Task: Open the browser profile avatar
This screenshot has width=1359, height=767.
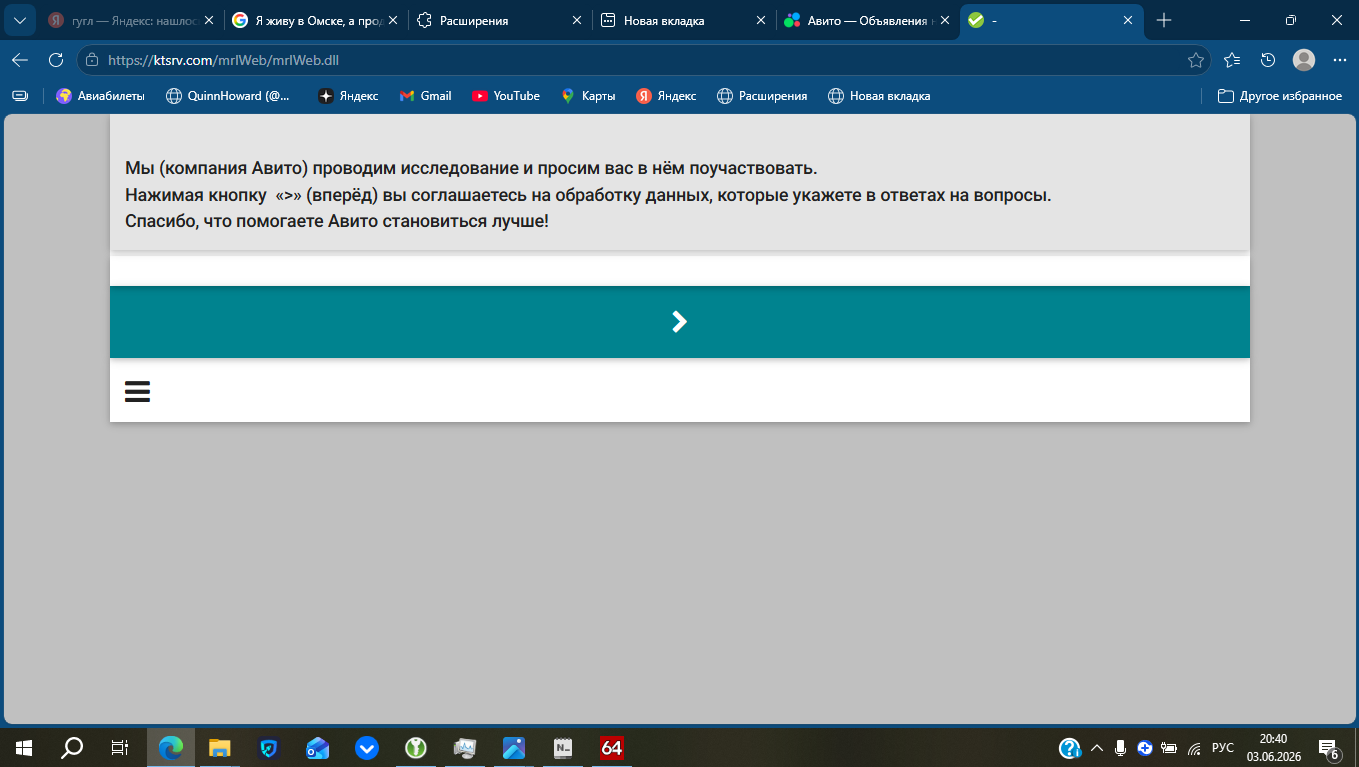Action: (1304, 60)
